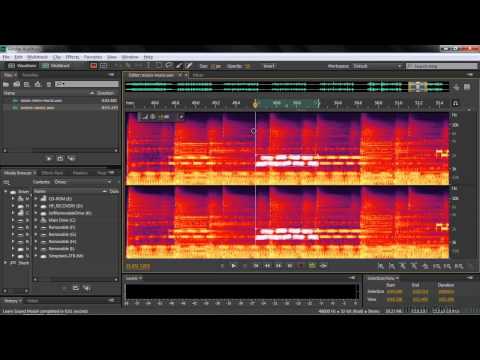Open the Effects menu
The image size is (480, 360).
pyautogui.click(x=72, y=57)
